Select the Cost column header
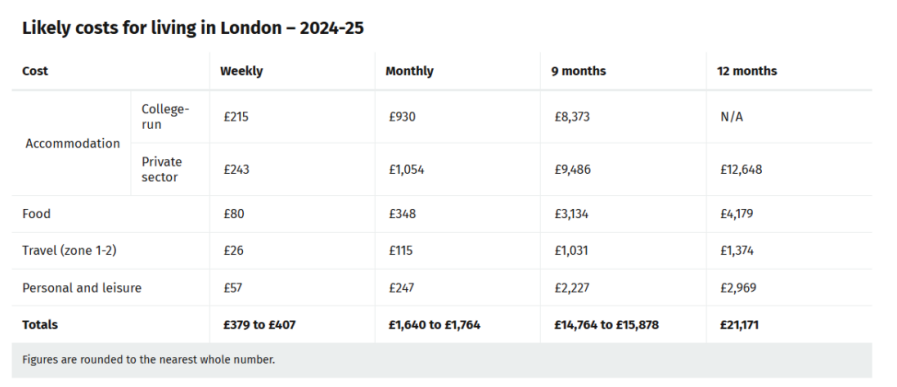The height and width of the screenshot is (387, 897). pos(35,71)
